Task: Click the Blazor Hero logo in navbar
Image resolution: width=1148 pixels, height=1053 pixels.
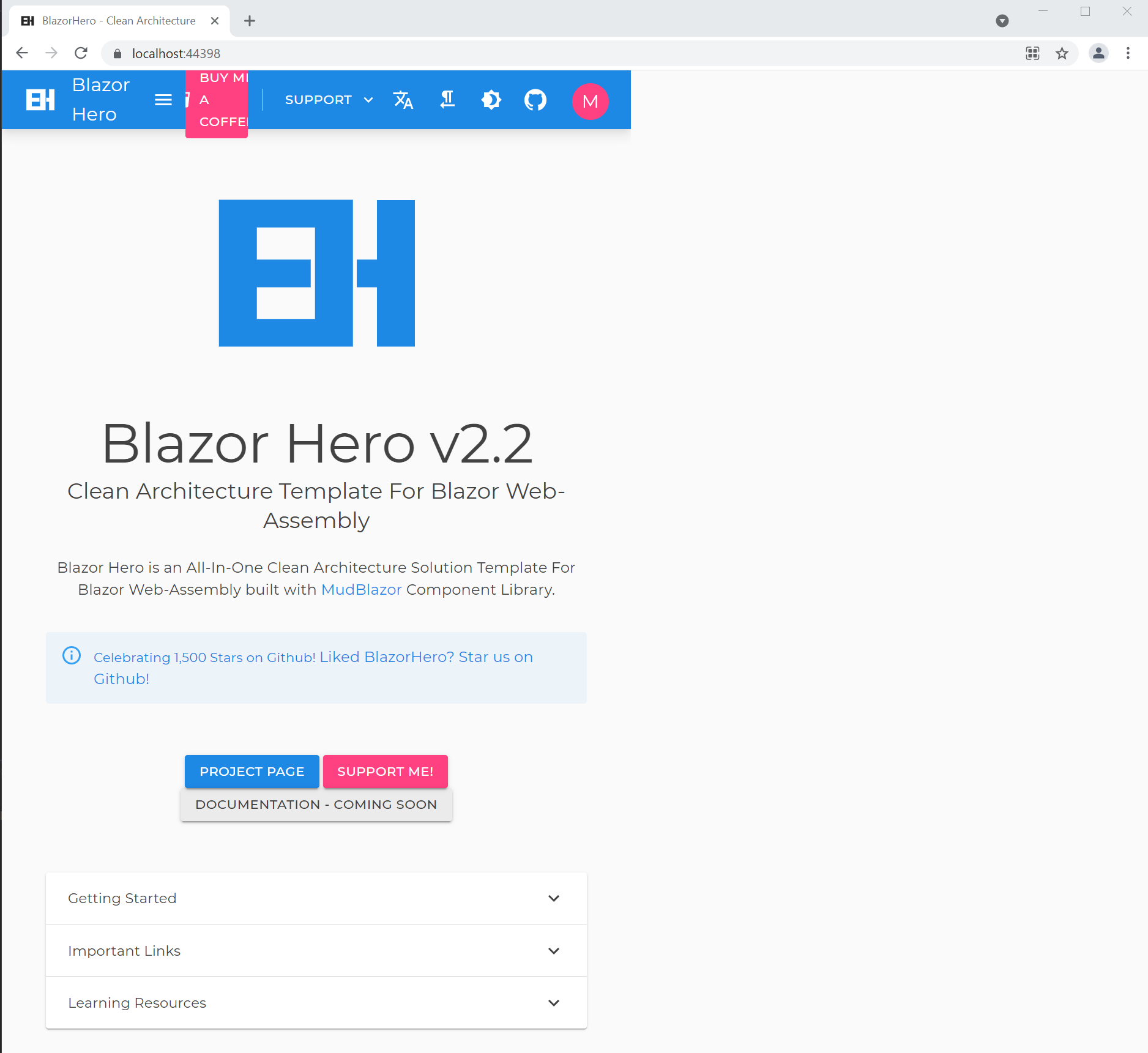Action: pos(39,99)
